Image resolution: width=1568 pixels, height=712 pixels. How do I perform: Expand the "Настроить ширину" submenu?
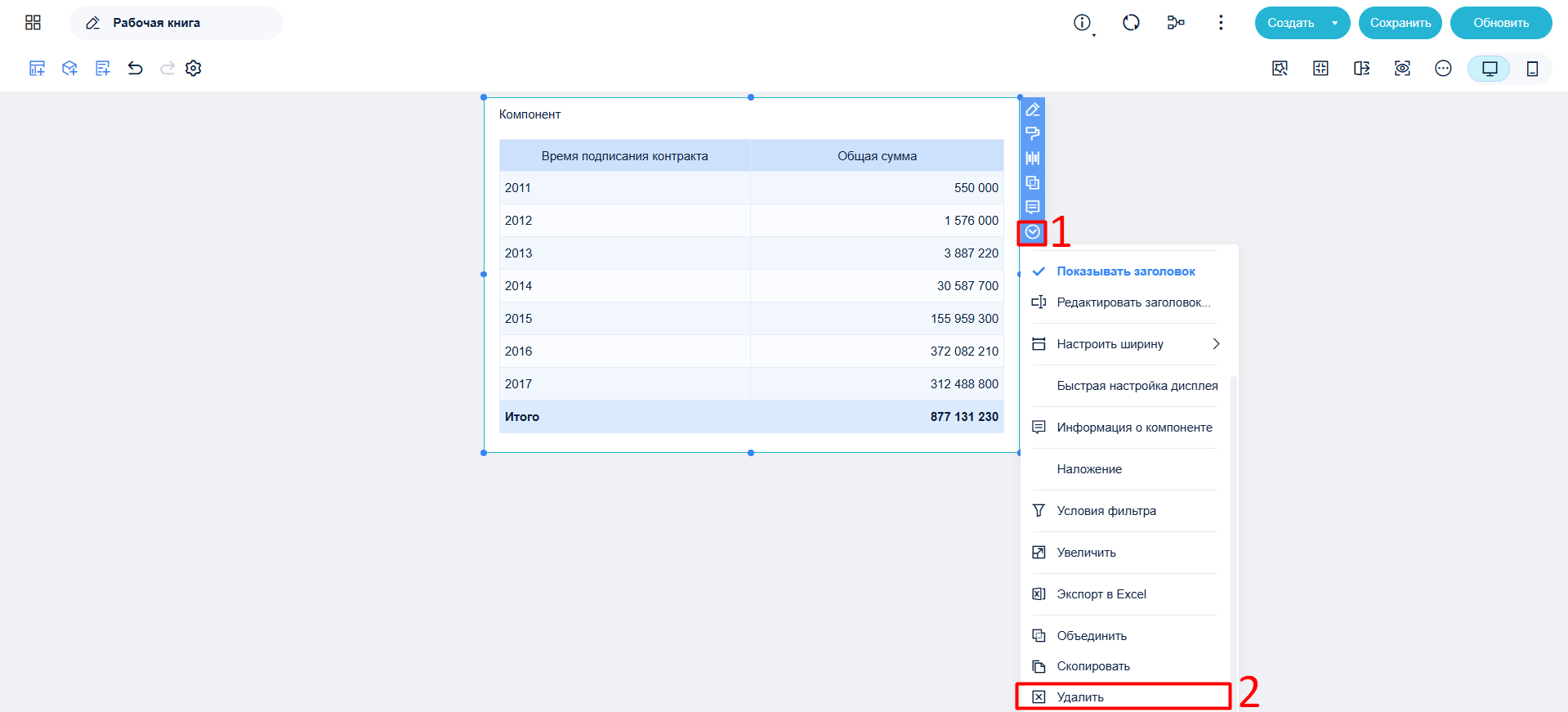1124,344
